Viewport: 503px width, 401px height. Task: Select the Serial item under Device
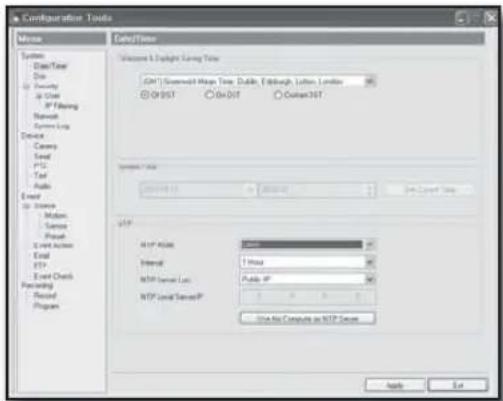tap(42, 156)
